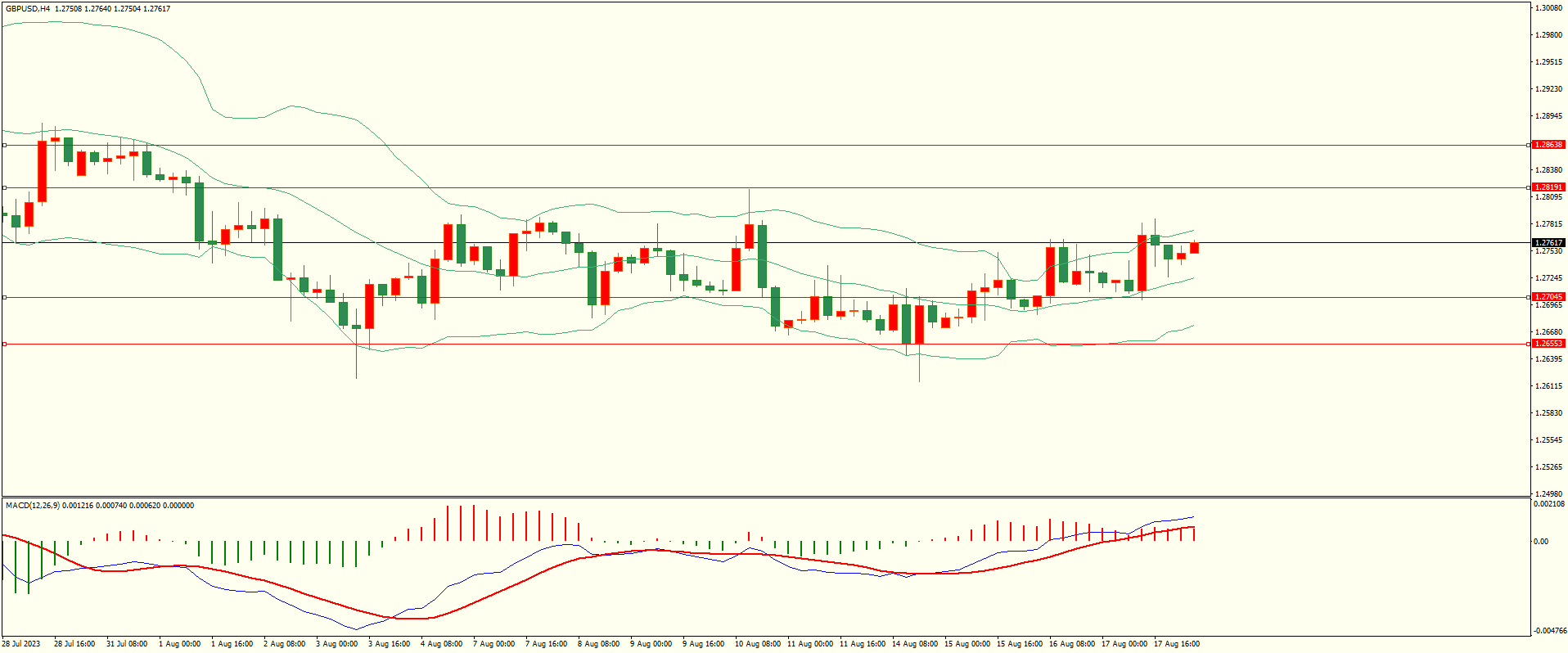Click the 28 Jul 2023 date label

[21, 644]
